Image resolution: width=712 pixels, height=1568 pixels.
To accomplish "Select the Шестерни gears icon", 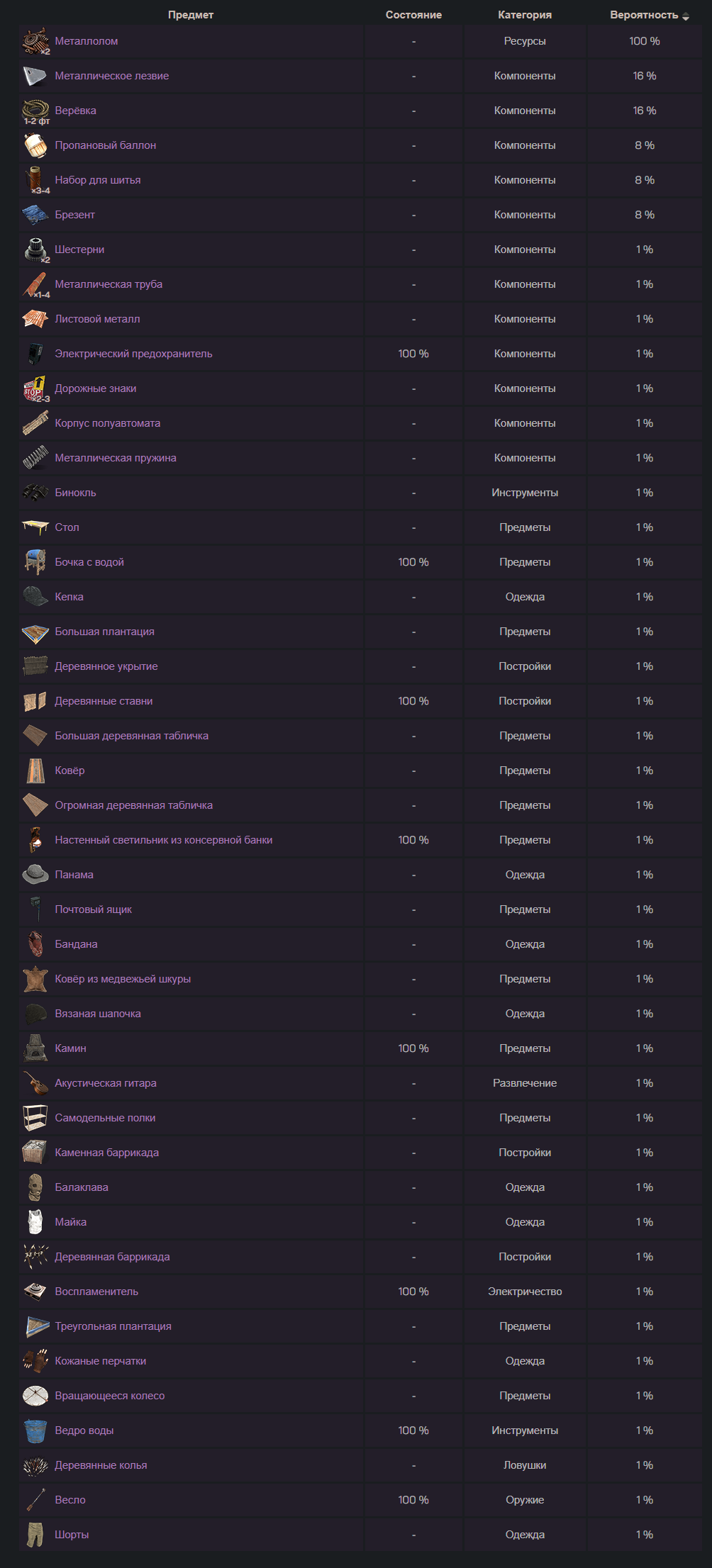I will tap(35, 250).
